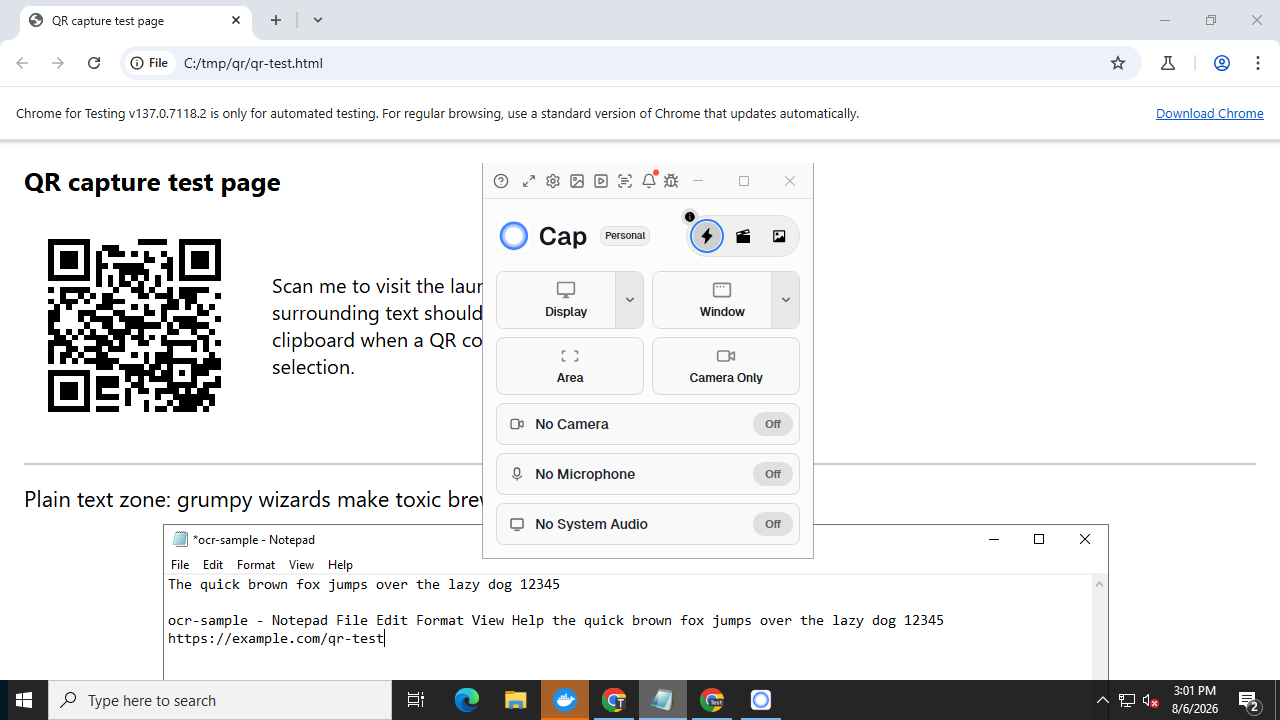Choose Display capture target

click(x=556, y=300)
